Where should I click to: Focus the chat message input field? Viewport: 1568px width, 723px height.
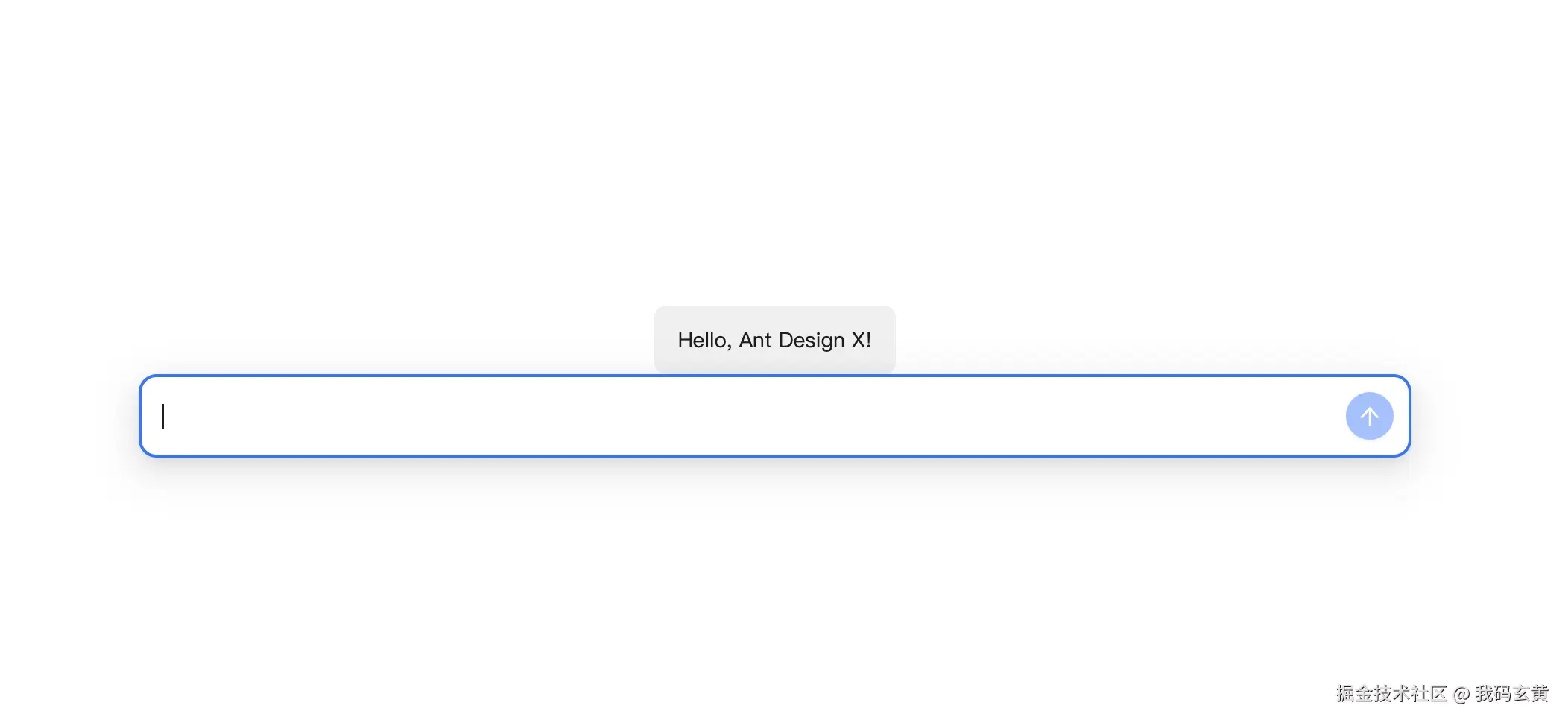click(745, 416)
